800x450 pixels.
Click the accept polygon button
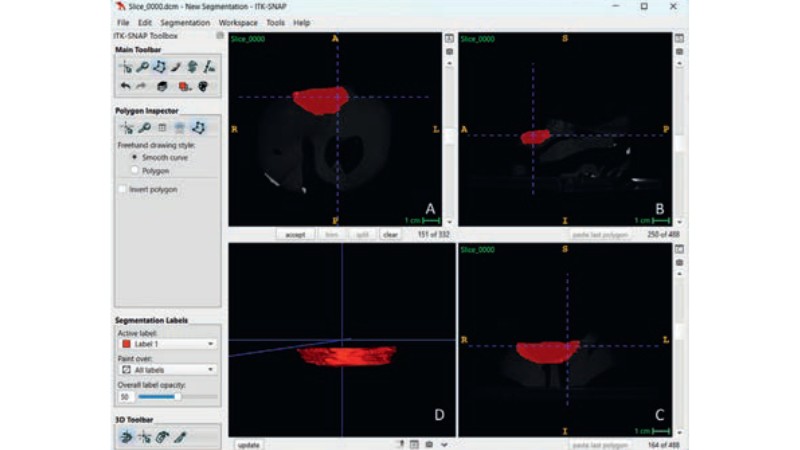pyautogui.click(x=295, y=235)
